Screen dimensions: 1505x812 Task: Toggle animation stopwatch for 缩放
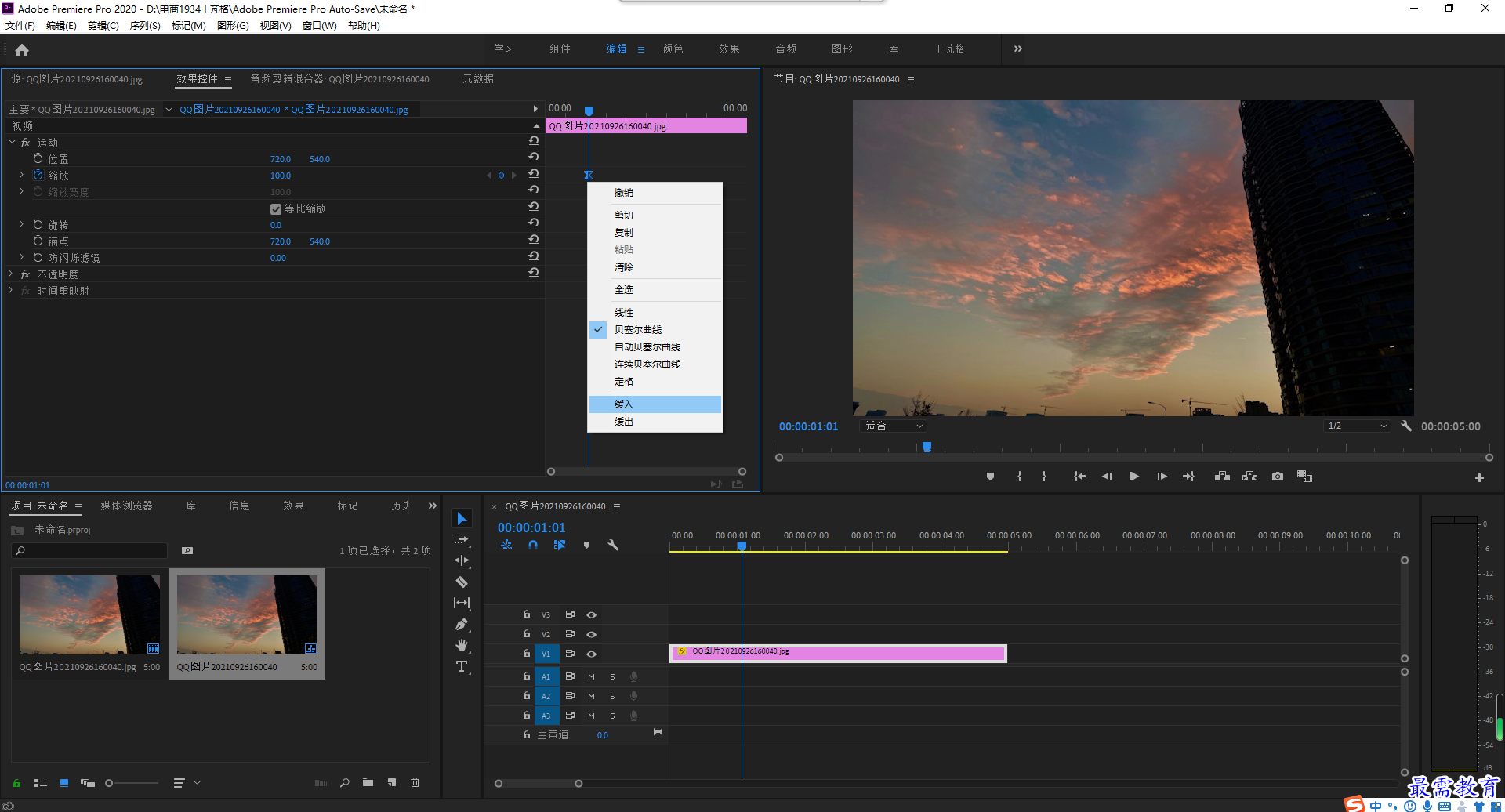pyautogui.click(x=38, y=175)
